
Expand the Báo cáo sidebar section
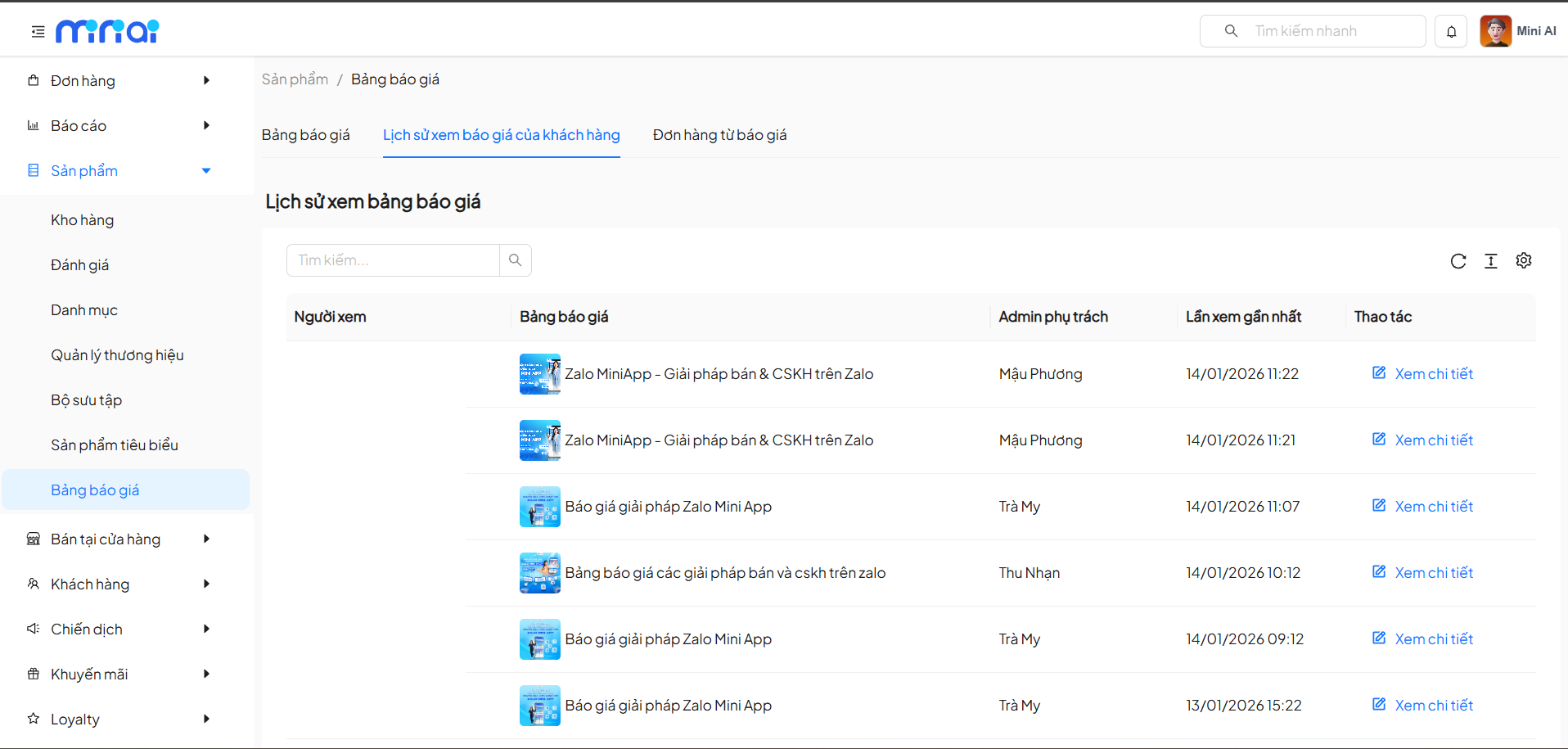coord(206,125)
